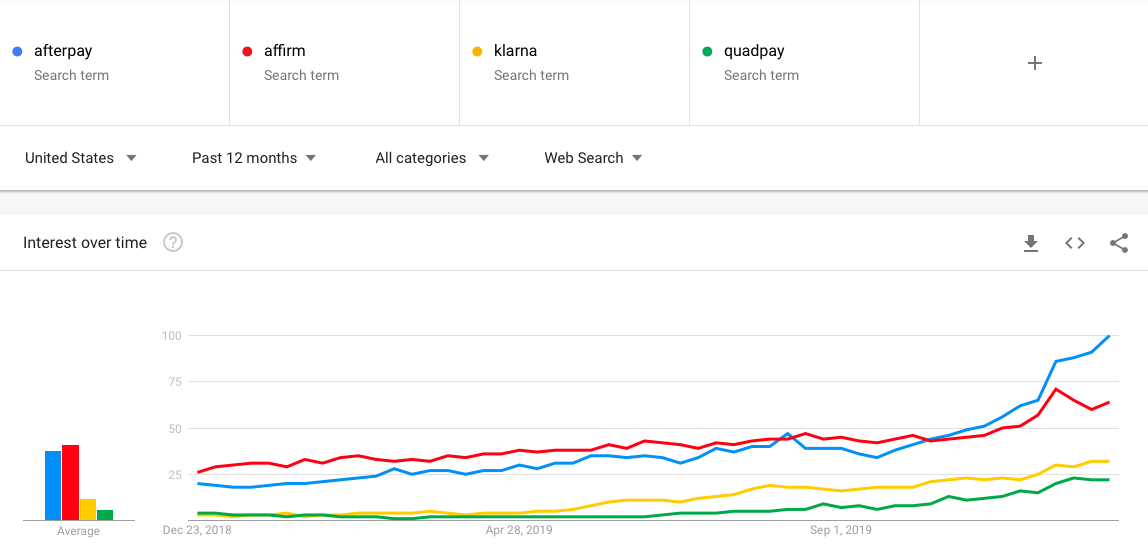Click the red affirm average bar
Screen dimensions: 1148x548
(70, 482)
